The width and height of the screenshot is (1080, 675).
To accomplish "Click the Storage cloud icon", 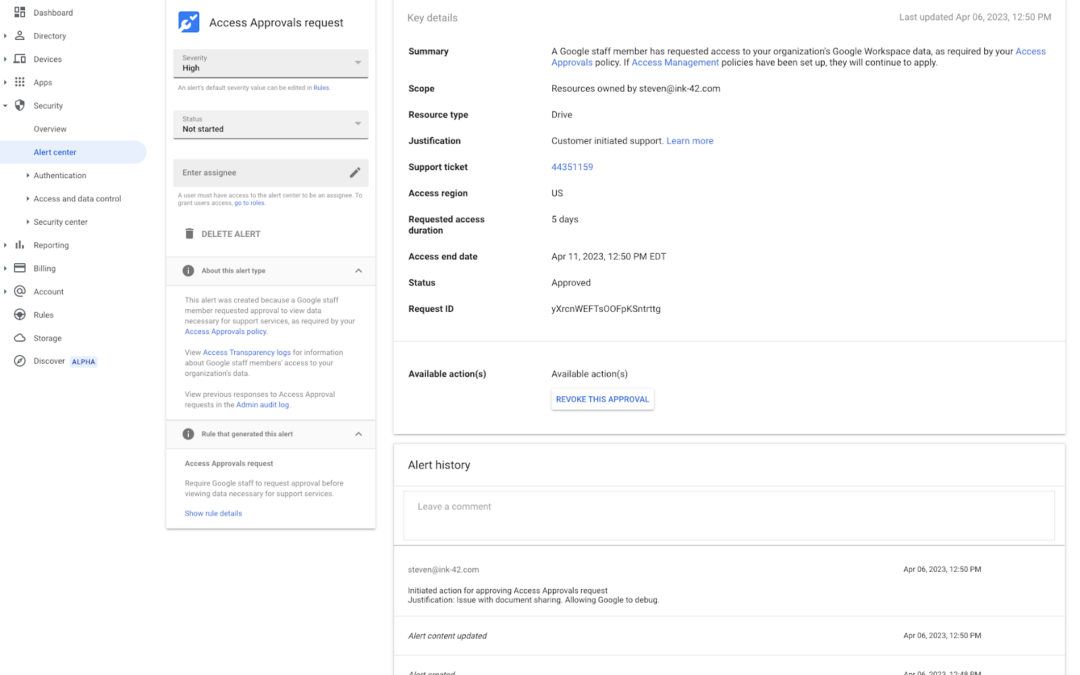I will [x=19, y=338].
